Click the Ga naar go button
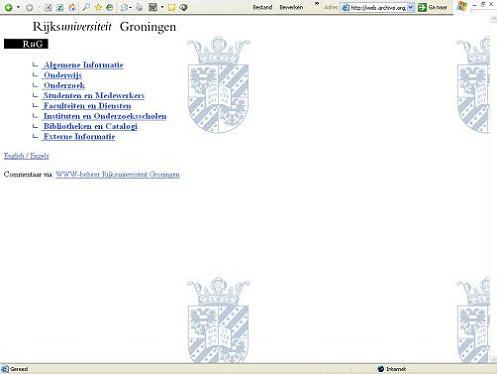The height and width of the screenshot is (374, 497). (432, 7)
